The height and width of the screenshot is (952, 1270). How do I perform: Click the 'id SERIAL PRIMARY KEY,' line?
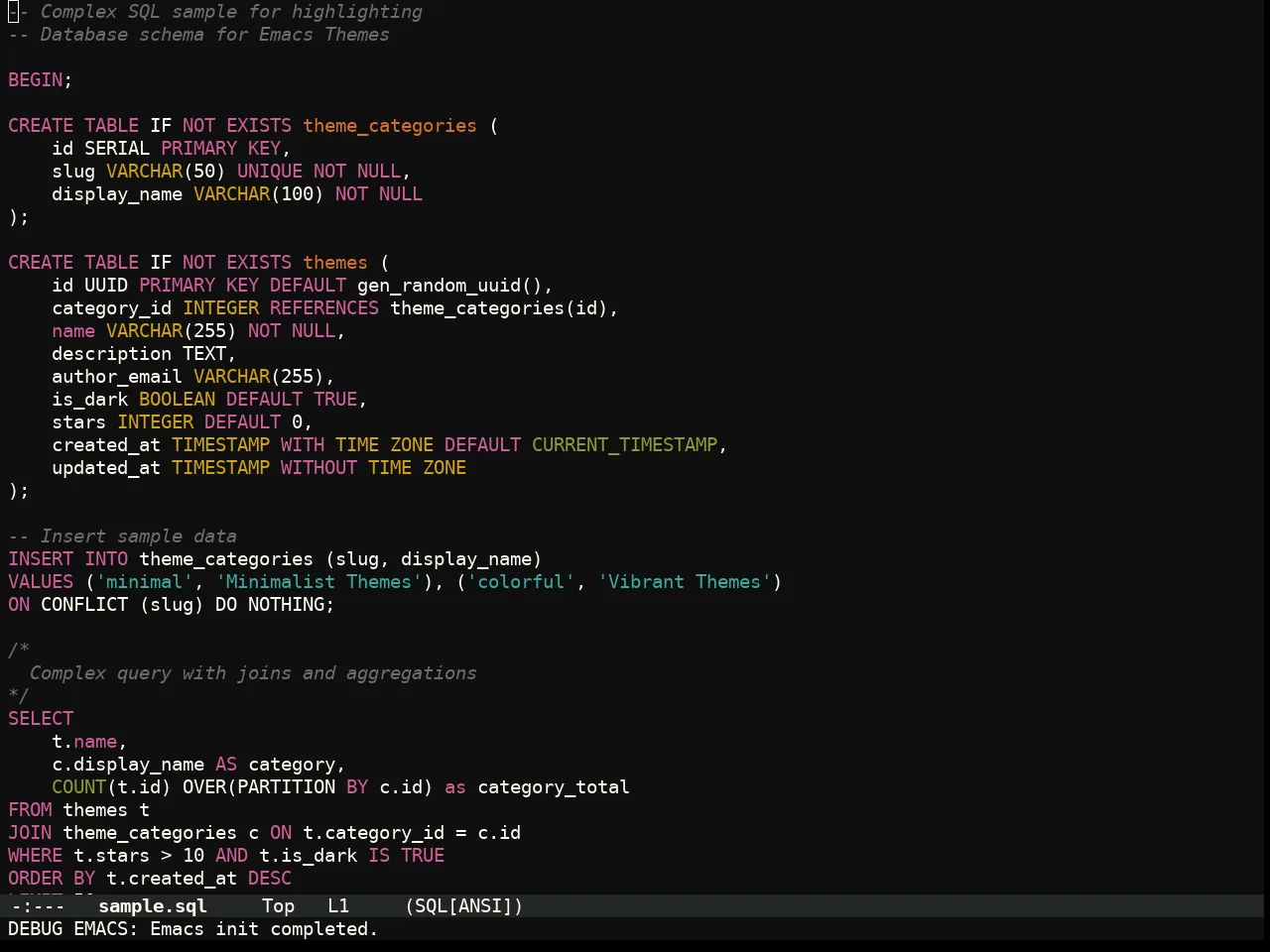tap(172, 149)
